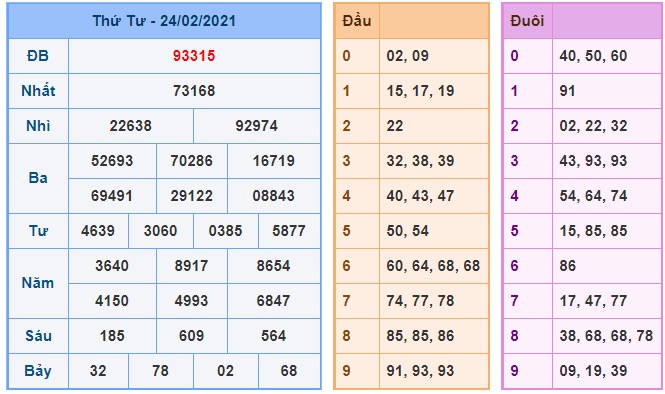Screen dimensions: 665x394
Task: Select the 'Tư' prize label
Action: (x=38, y=231)
